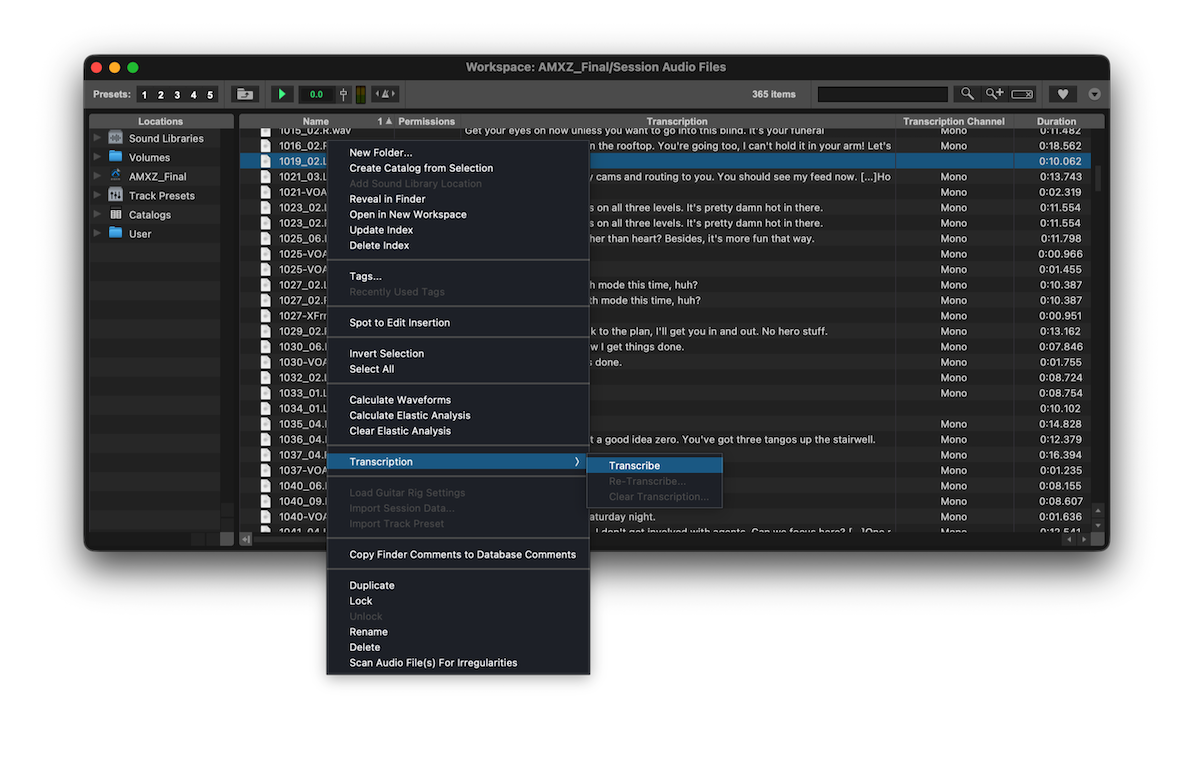This screenshot has width=1200, height=761.
Task: Select view preset 3
Action: 177,95
